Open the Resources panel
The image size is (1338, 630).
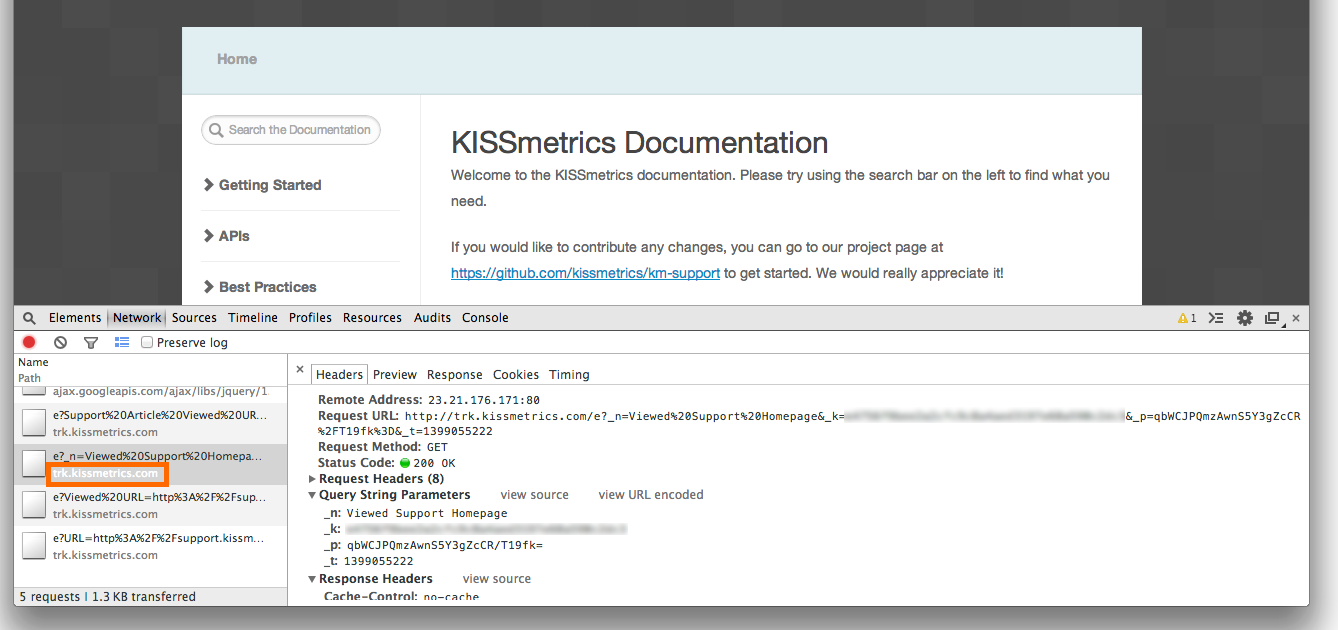pos(372,318)
